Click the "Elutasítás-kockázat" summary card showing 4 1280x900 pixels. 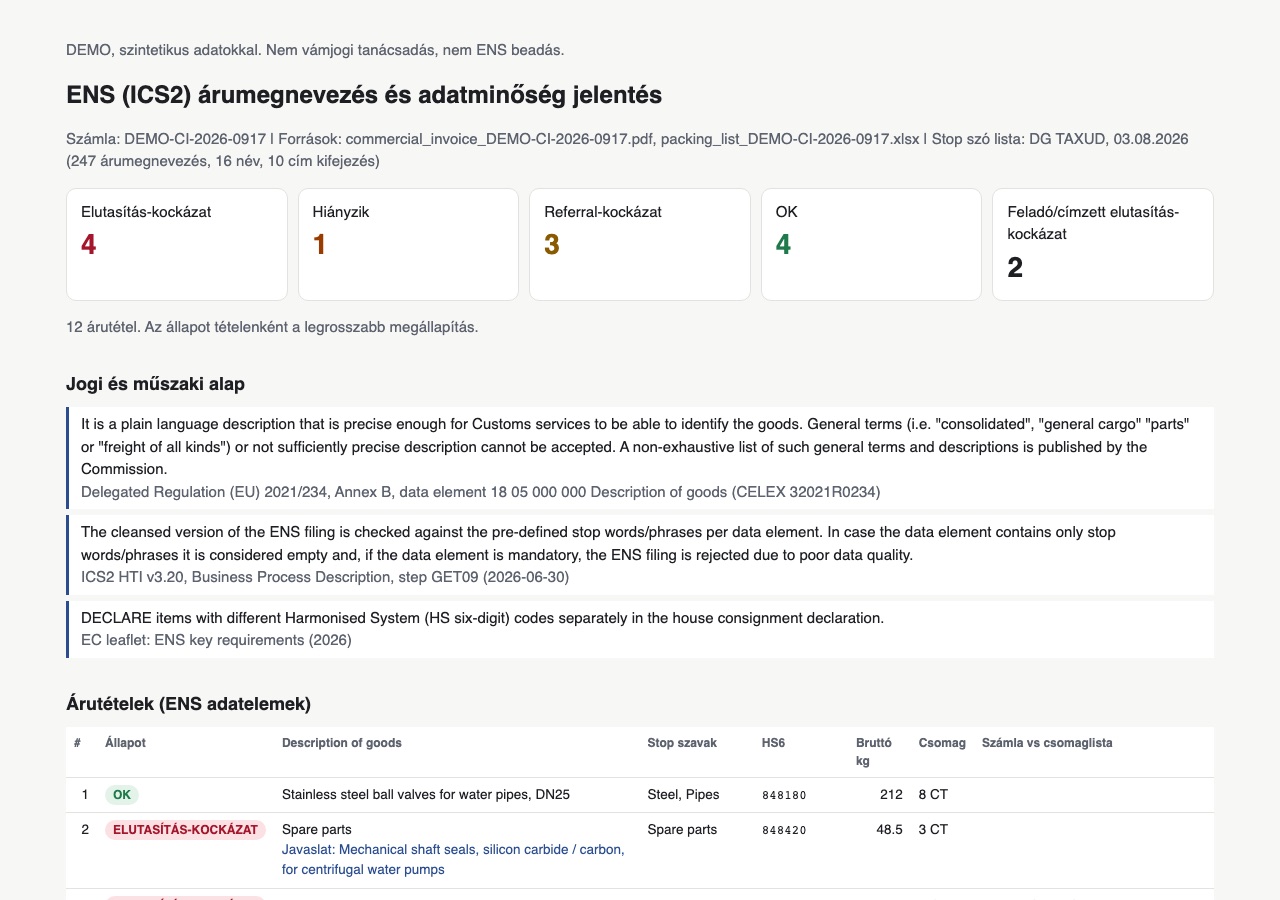pos(177,244)
